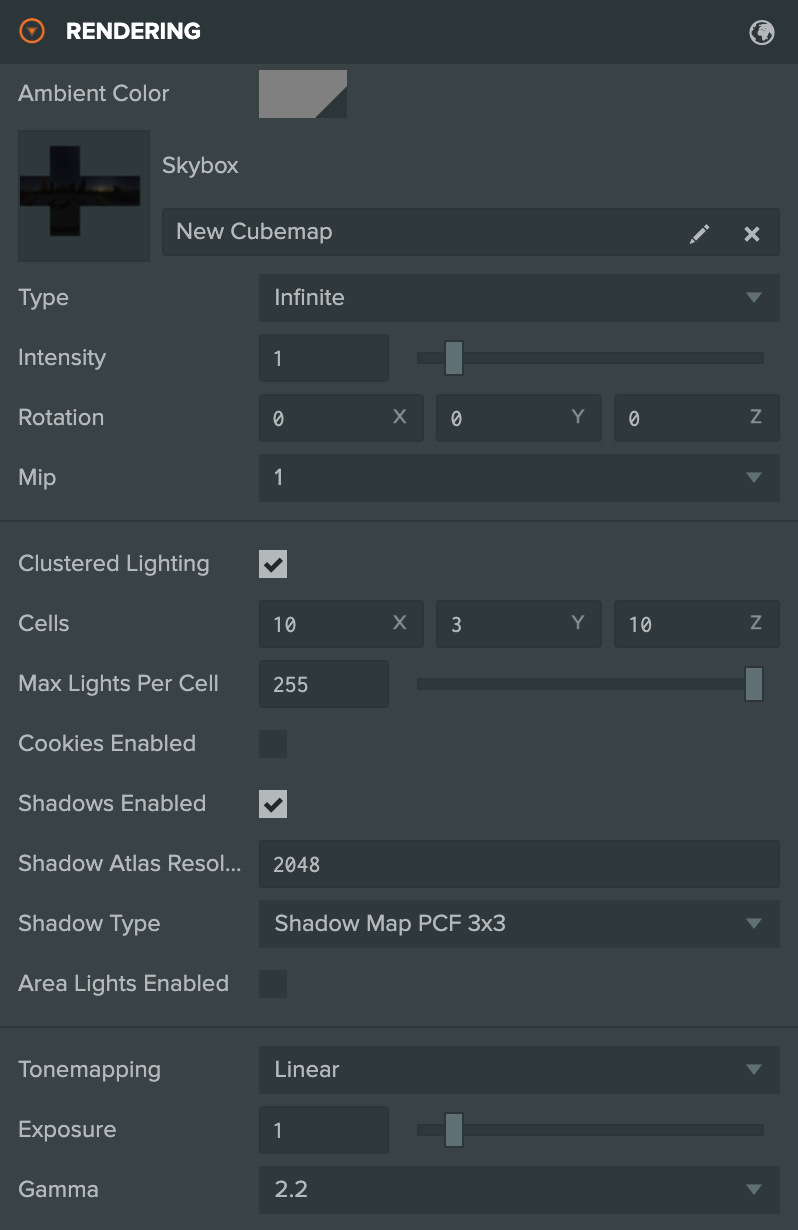Click the globe icon in the Rendering header
This screenshot has width=798, height=1230.
coord(762,32)
